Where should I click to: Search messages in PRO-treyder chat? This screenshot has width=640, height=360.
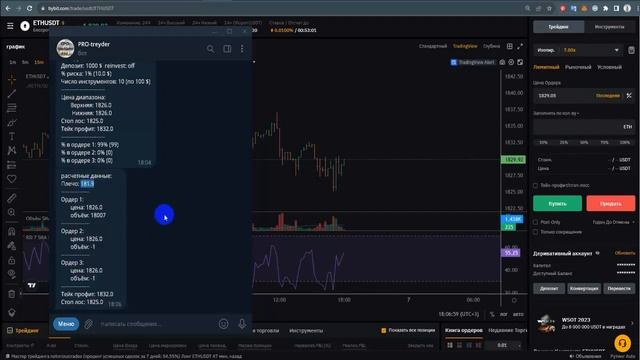point(210,49)
